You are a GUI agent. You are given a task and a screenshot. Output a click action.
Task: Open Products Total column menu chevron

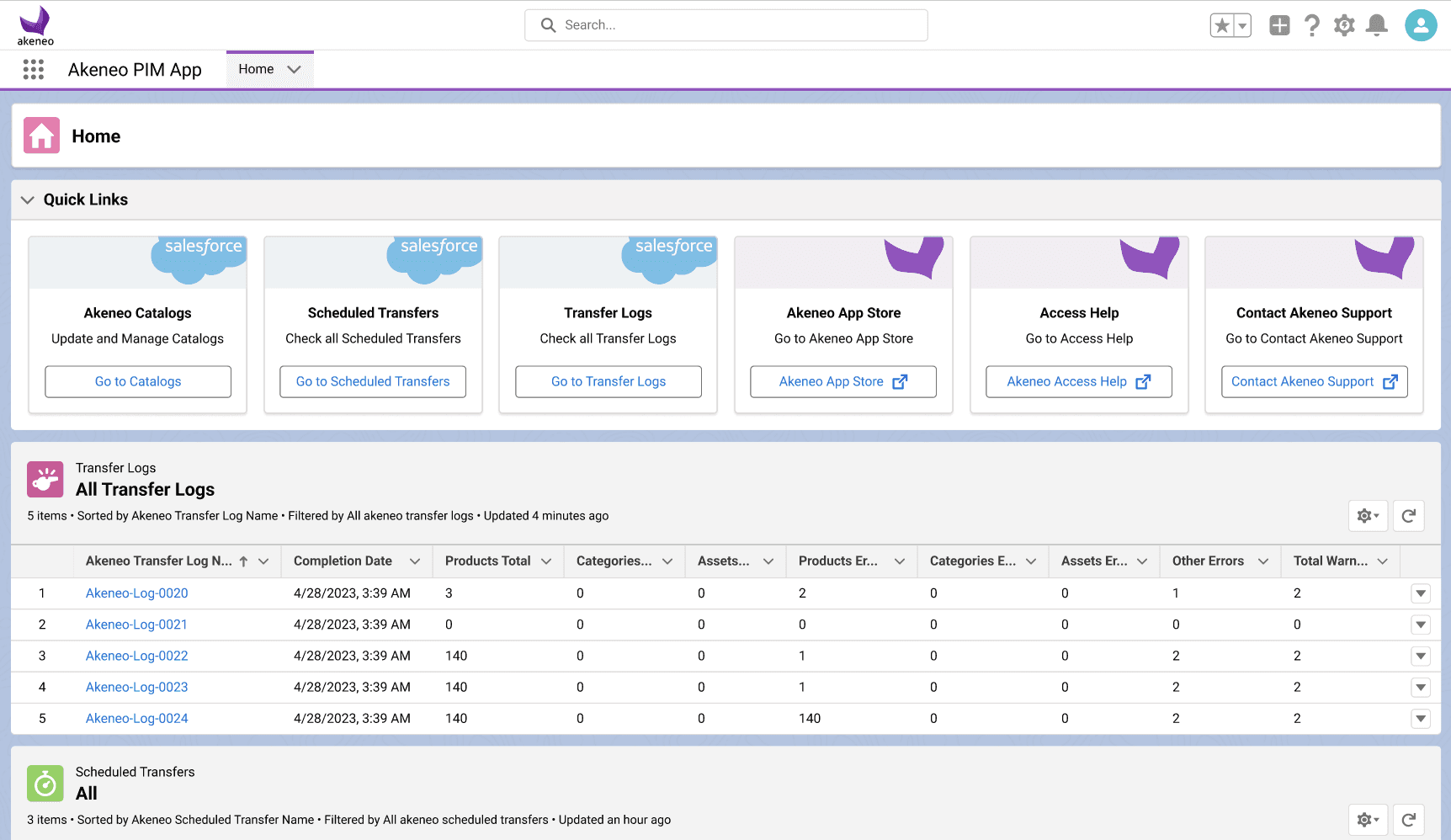point(546,561)
